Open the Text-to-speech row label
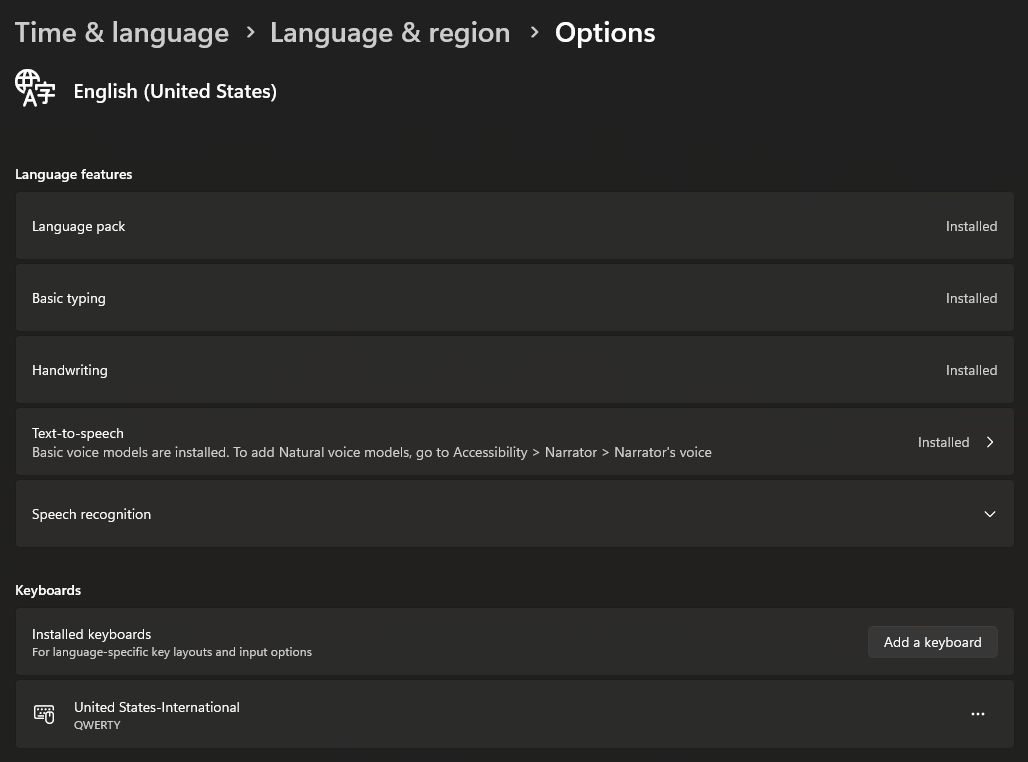Viewport: 1028px width, 762px height. pyautogui.click(x=77, y=433)
